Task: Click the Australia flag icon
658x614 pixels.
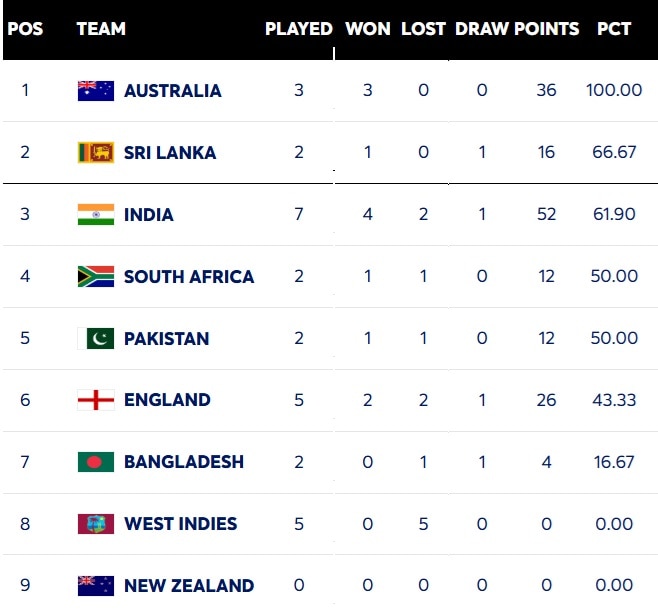Action: 96,91
